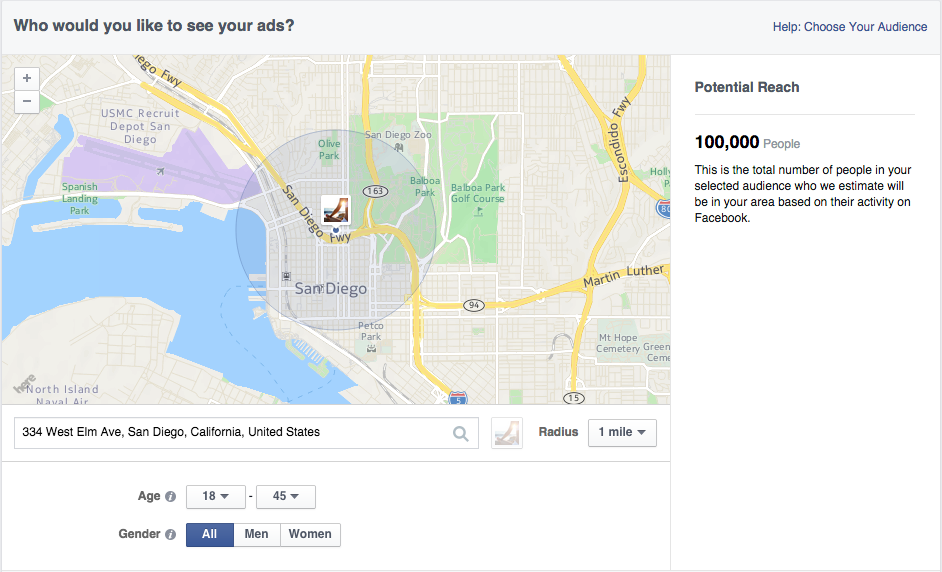Viewport: 942px width, 572px height.
Task: Click the highway 163 shield on map
Action: click(375, 191)
